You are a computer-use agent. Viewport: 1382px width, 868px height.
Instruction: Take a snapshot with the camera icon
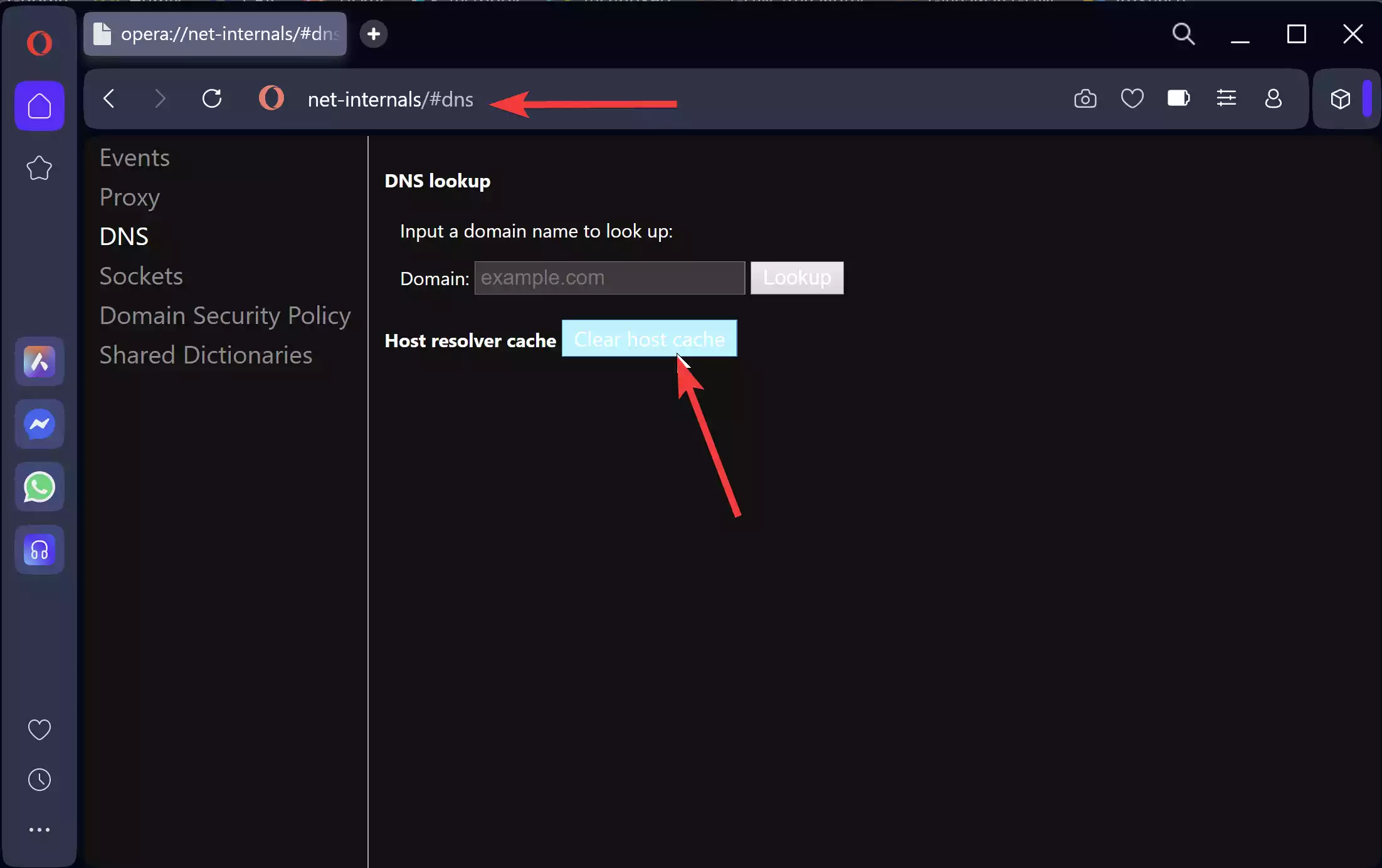[1085, 98]
